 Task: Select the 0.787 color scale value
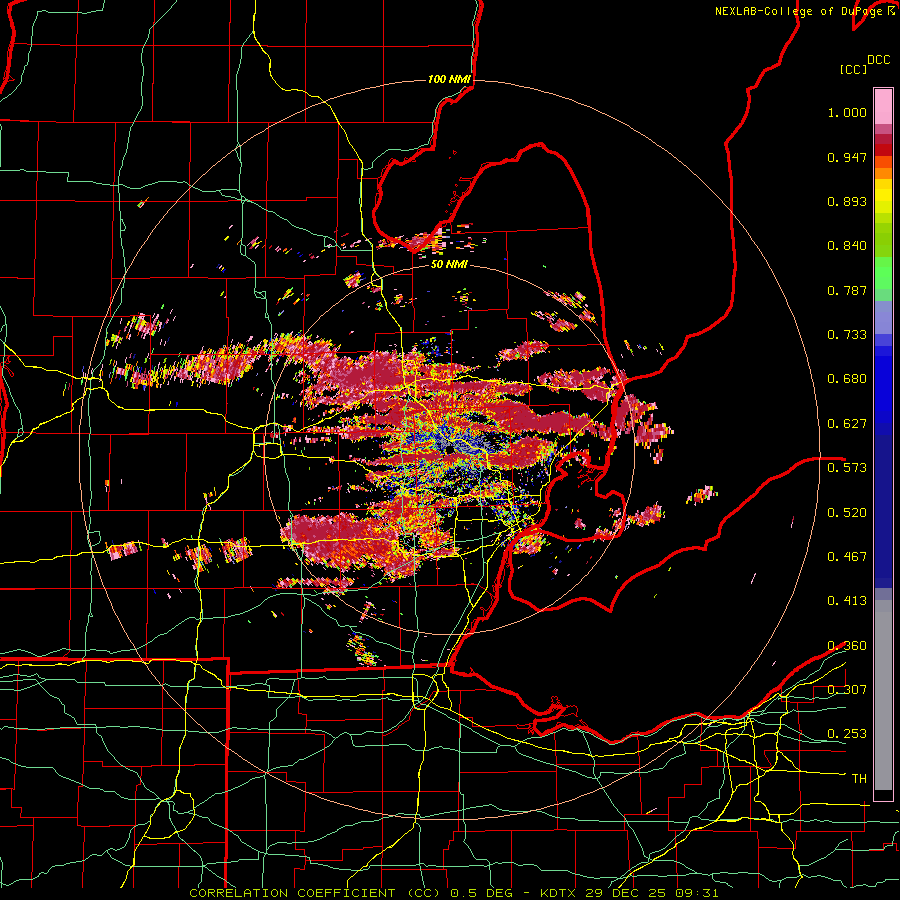847,290
